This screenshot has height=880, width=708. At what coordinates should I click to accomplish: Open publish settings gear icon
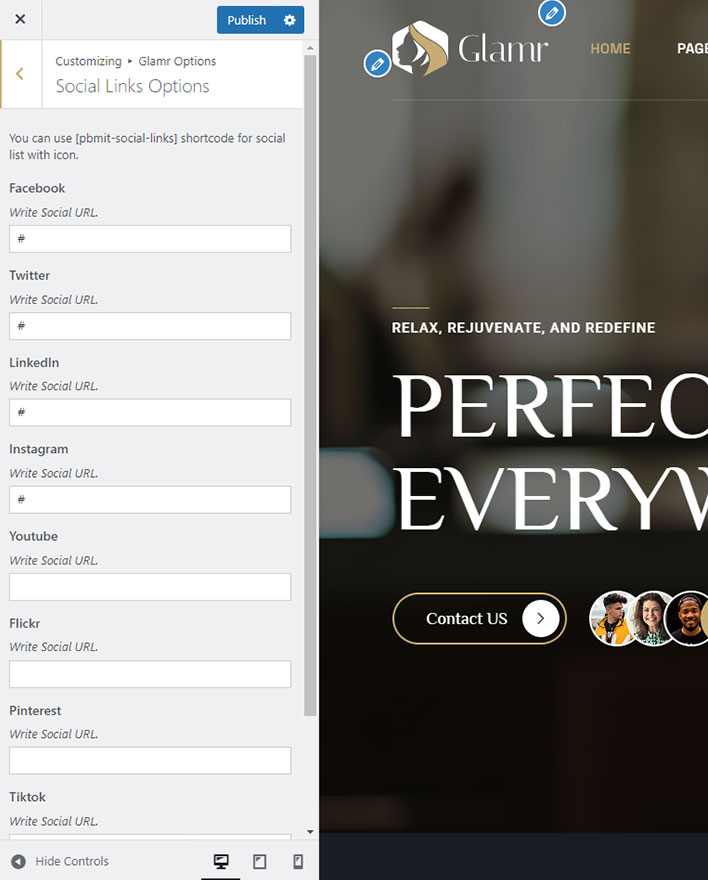[289, 20]
